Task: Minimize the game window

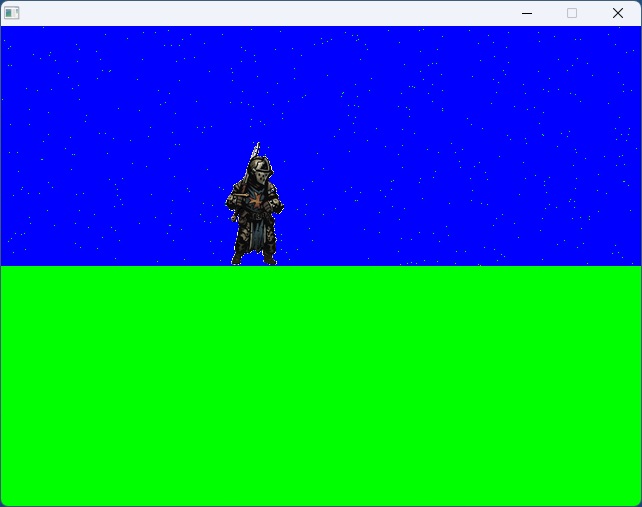Action: [527, 13]
